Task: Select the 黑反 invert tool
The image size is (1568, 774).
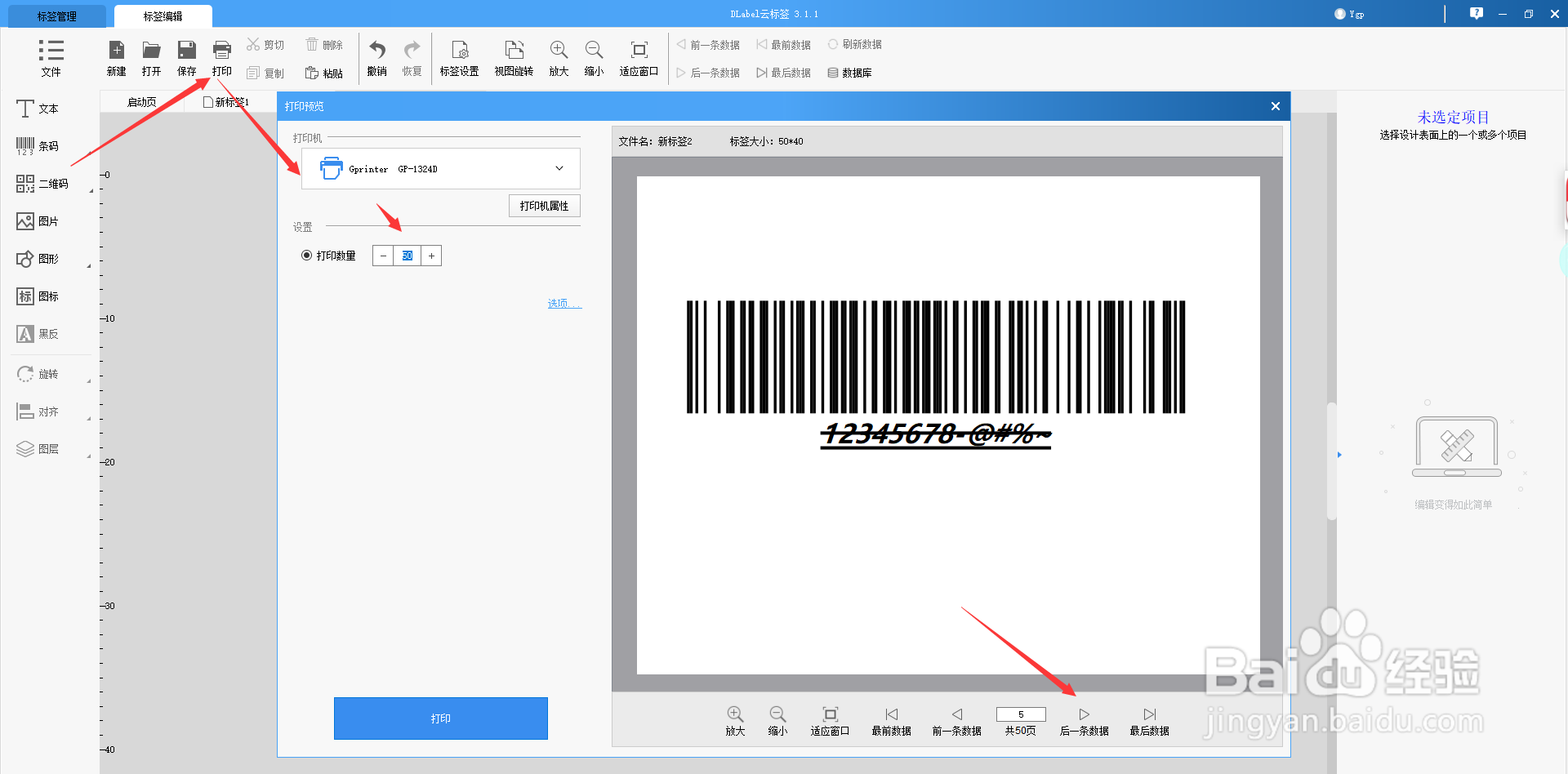Action: tap(38, 334)
